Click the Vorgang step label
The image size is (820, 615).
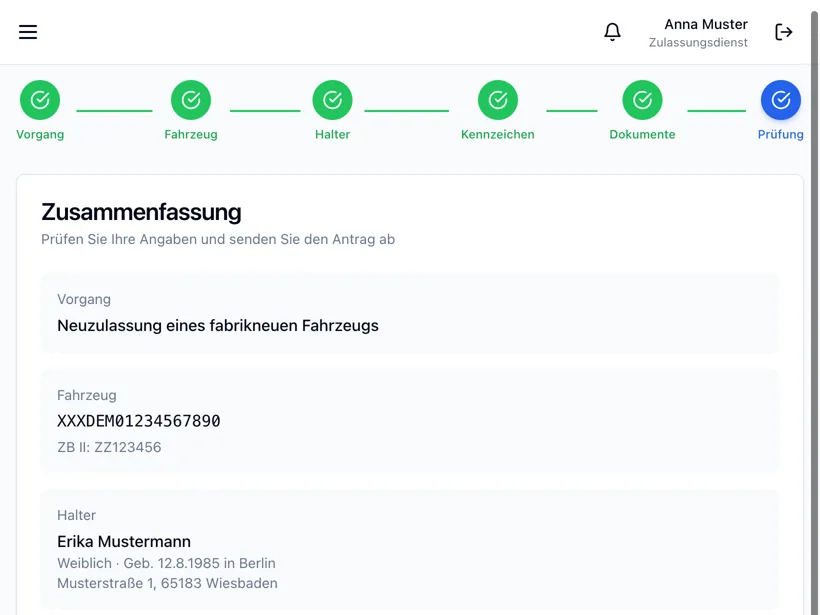click(x=40, y=134)
